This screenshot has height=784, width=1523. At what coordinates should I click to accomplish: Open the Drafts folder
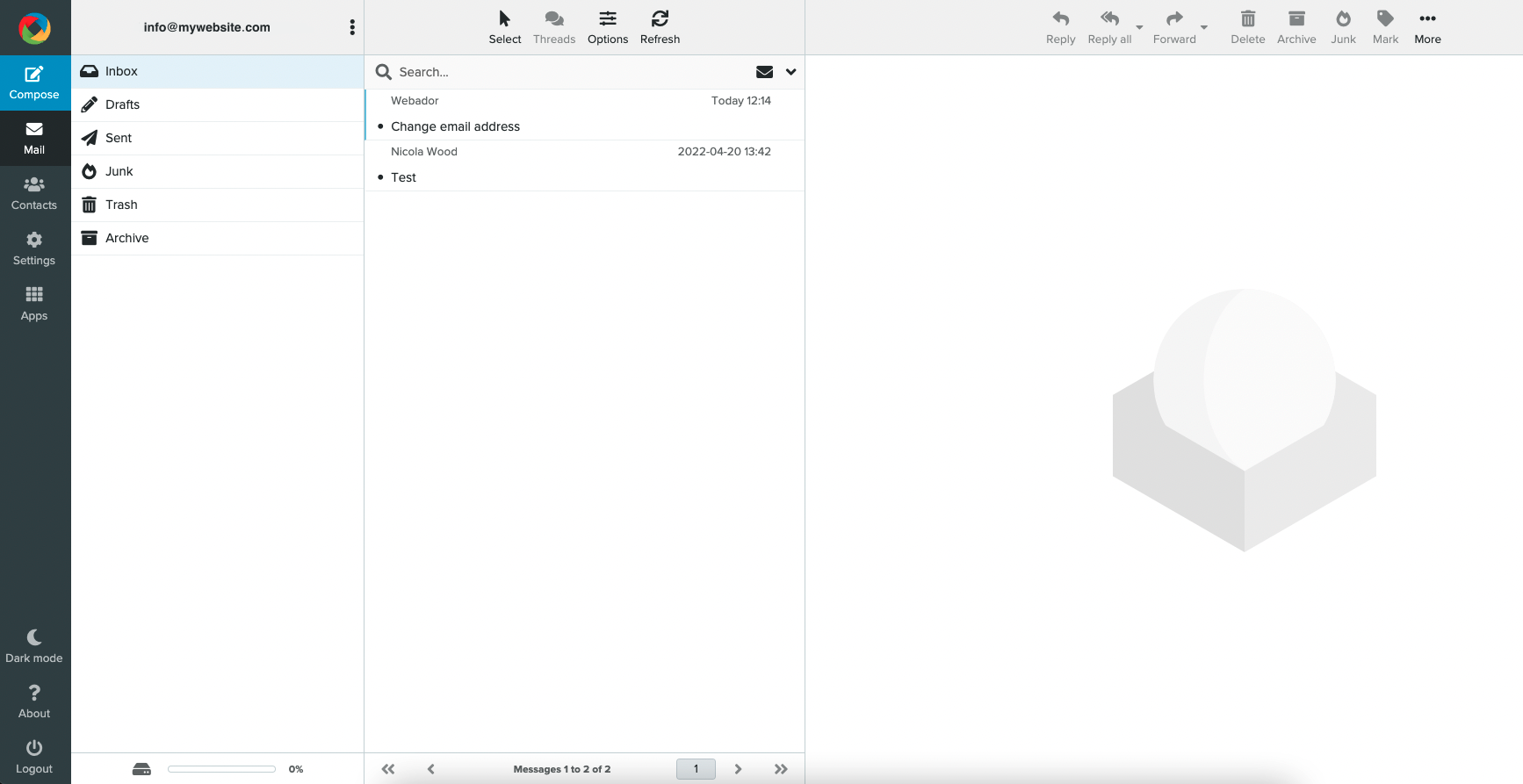122,104
